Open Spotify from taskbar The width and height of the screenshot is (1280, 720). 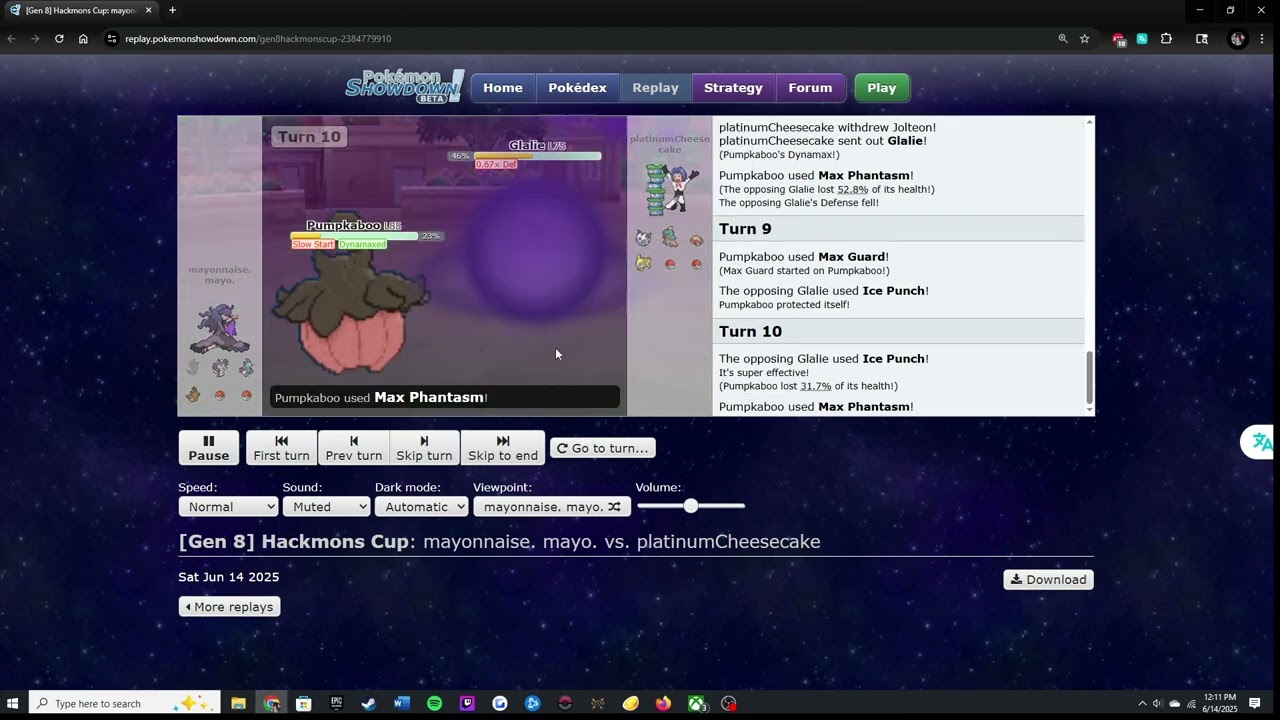tap(434, 704)
